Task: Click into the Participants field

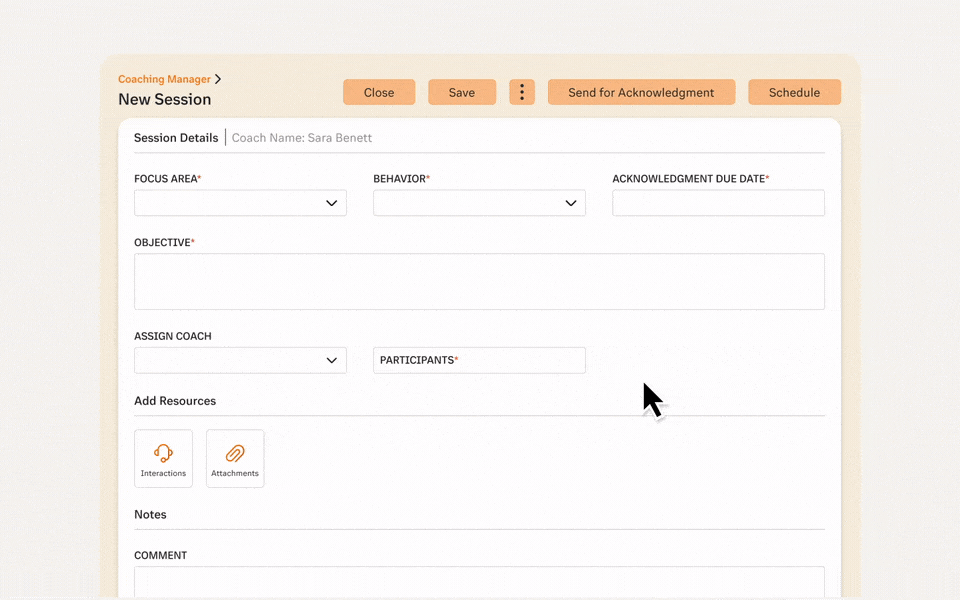Action: tap(479, 360)
